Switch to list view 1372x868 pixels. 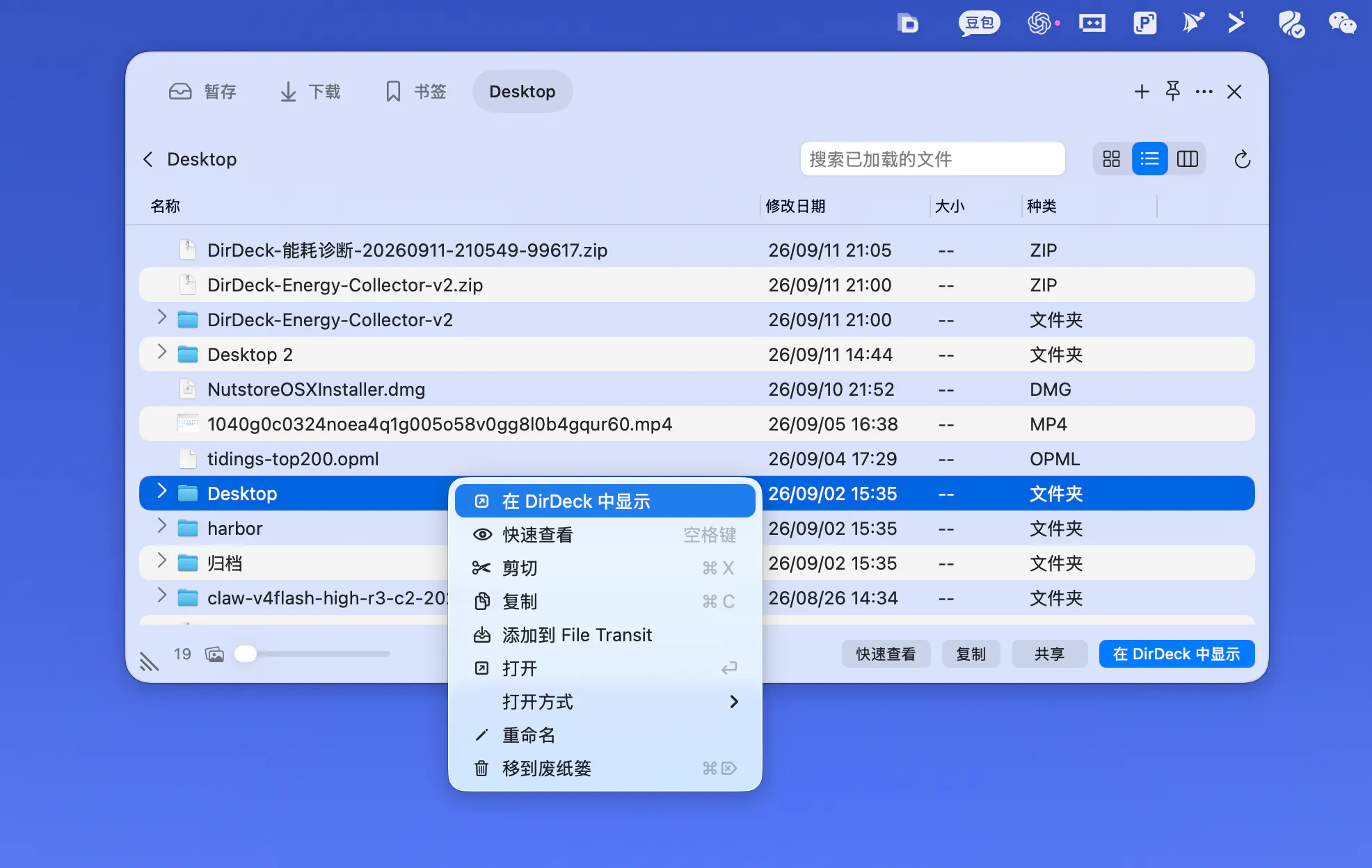pyautogui.click(x=1150, y=159)
